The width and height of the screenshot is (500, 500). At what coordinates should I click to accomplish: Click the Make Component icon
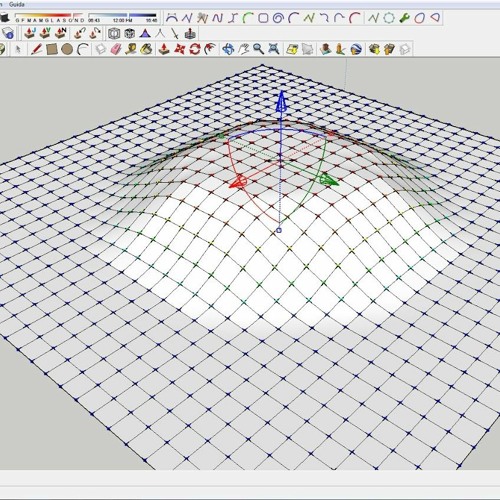[x=100, y=49]
